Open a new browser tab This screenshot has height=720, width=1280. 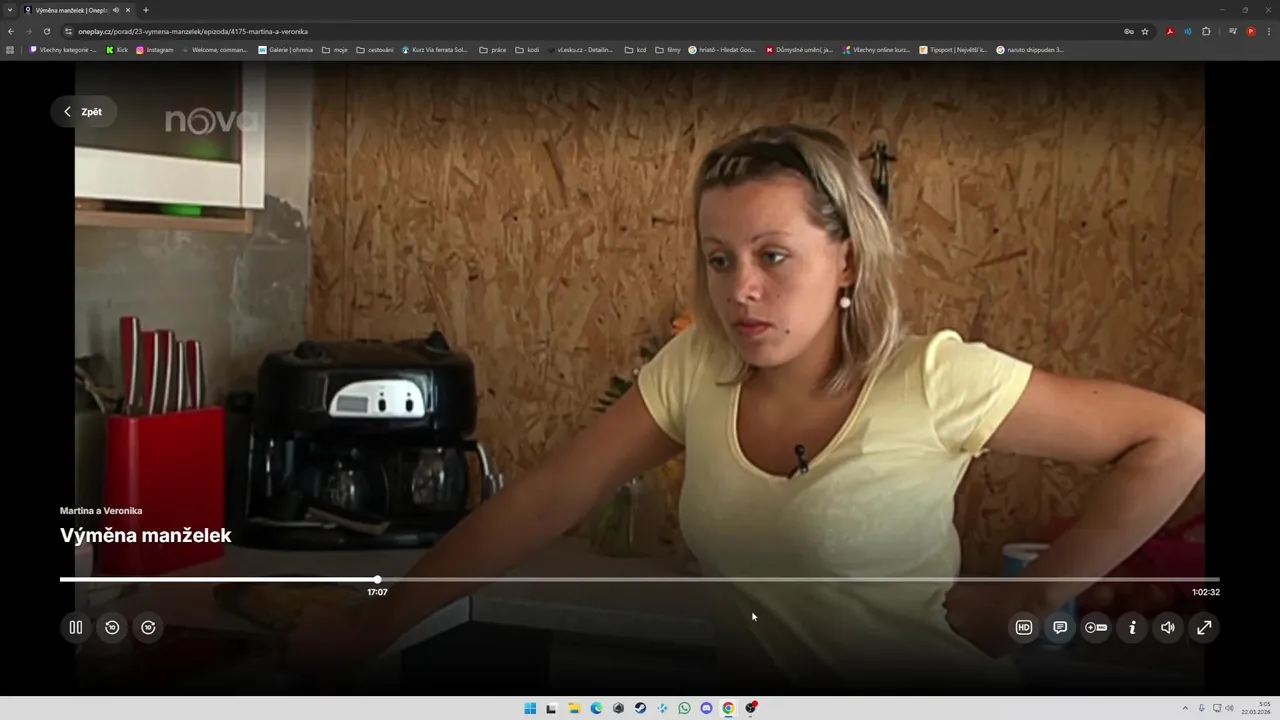tap(146, 10)
